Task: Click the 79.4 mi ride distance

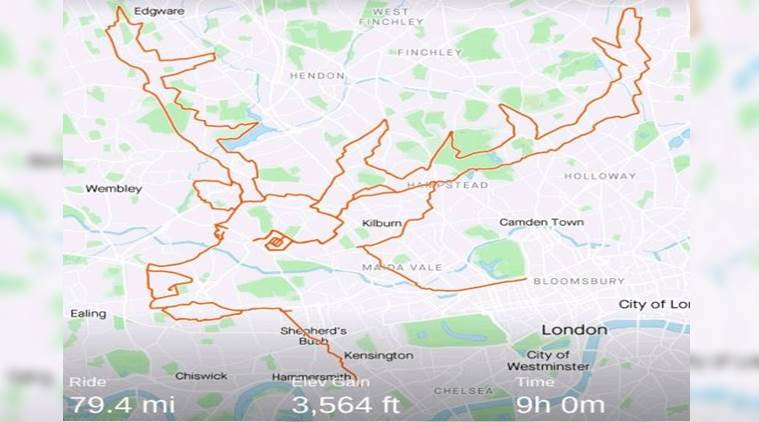Action: [x=122, y=405]
